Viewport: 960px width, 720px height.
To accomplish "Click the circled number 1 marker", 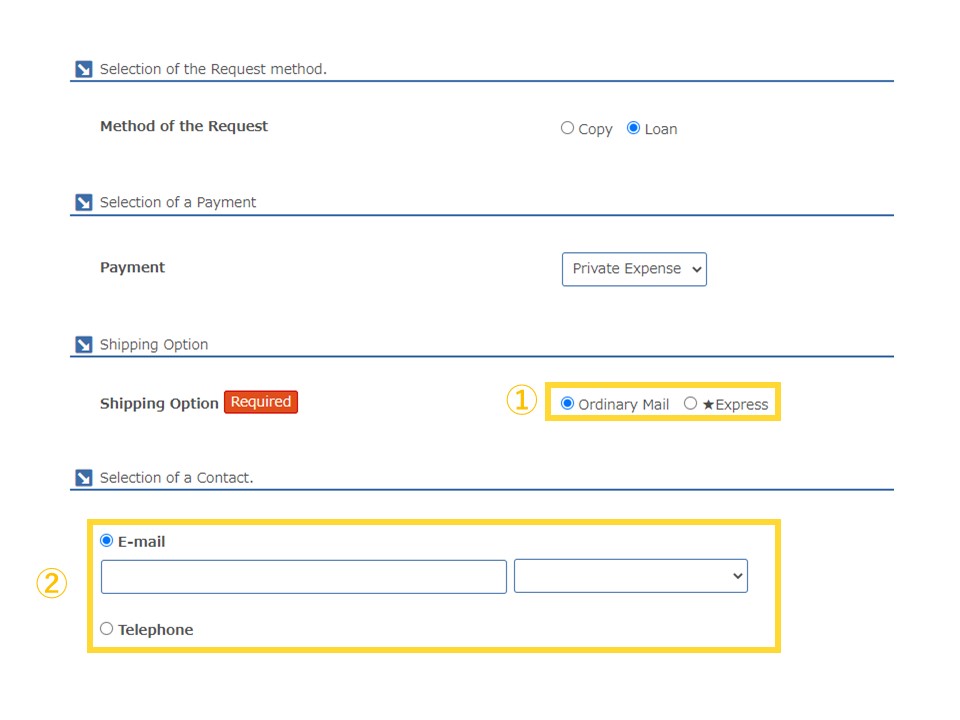I will point(521,400).
